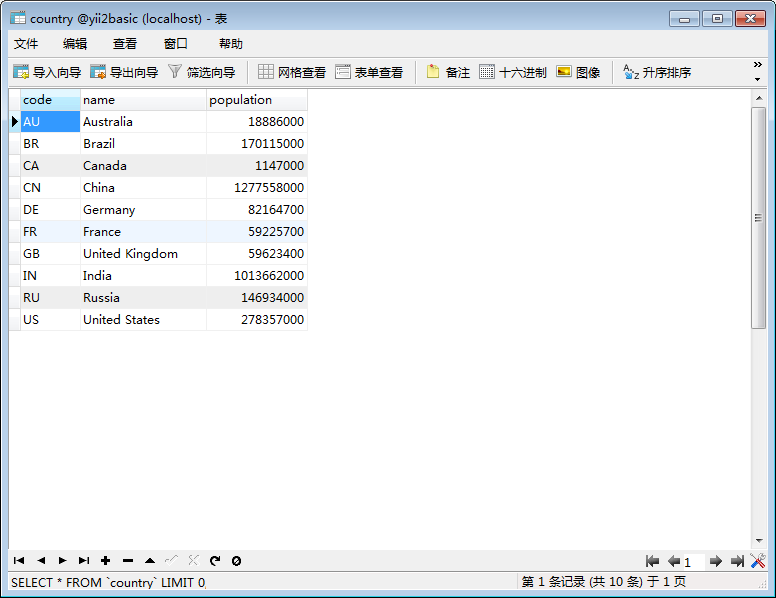776x598 pixels.
Task: Select France population 59225700 cell
Action: (257, 232)
